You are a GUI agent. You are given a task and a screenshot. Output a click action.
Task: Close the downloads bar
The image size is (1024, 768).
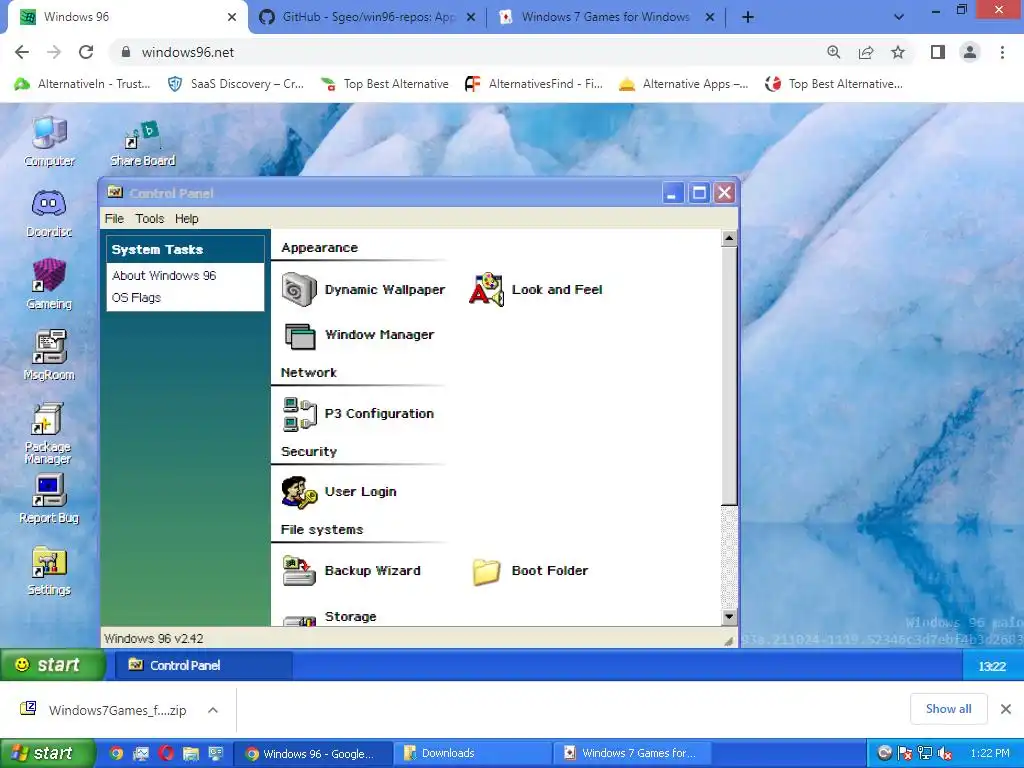click(1006, 709)
